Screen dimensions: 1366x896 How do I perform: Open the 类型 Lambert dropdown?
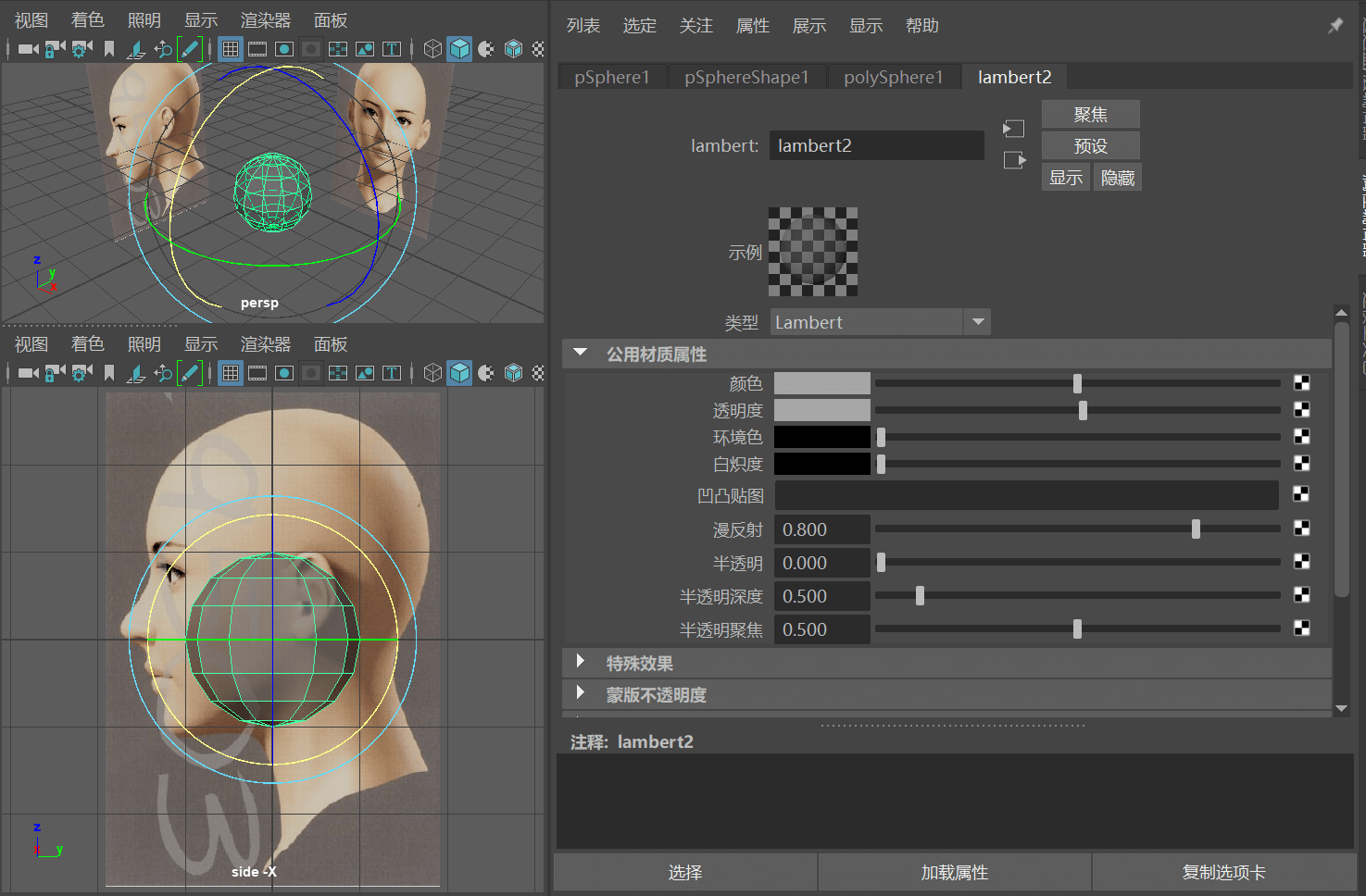(880, 322)
